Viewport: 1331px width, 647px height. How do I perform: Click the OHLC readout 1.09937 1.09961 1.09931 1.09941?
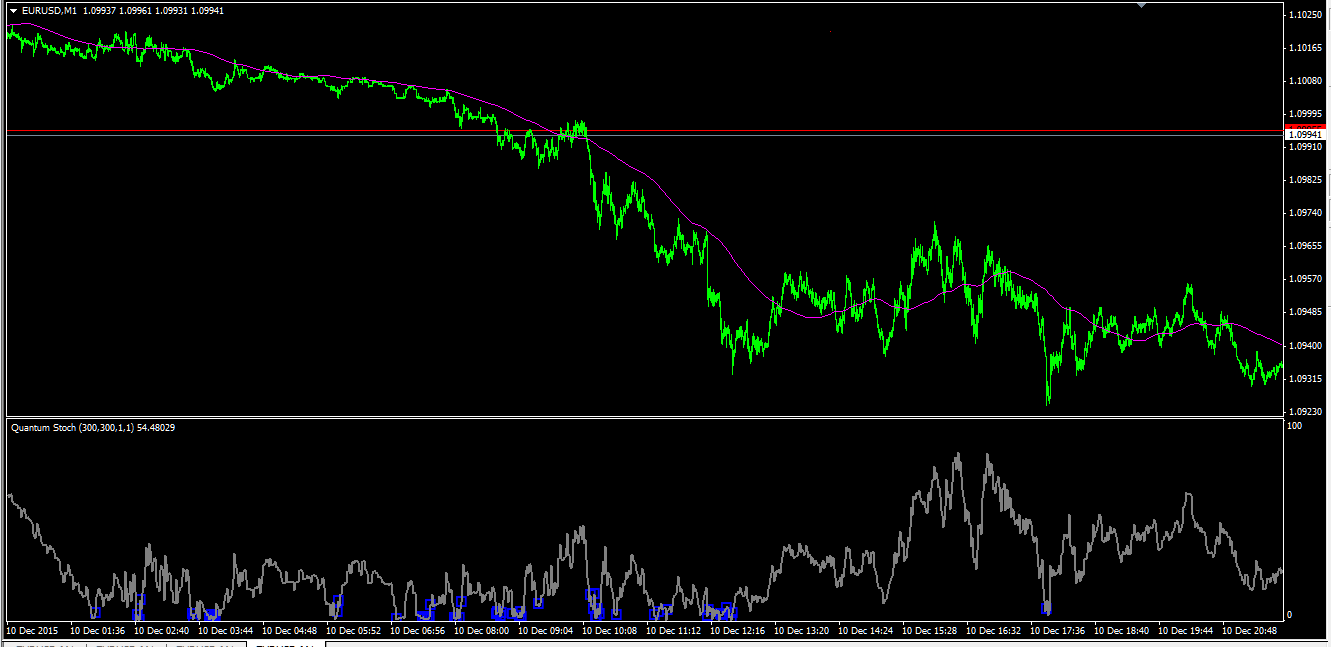(x=154, y=10)
